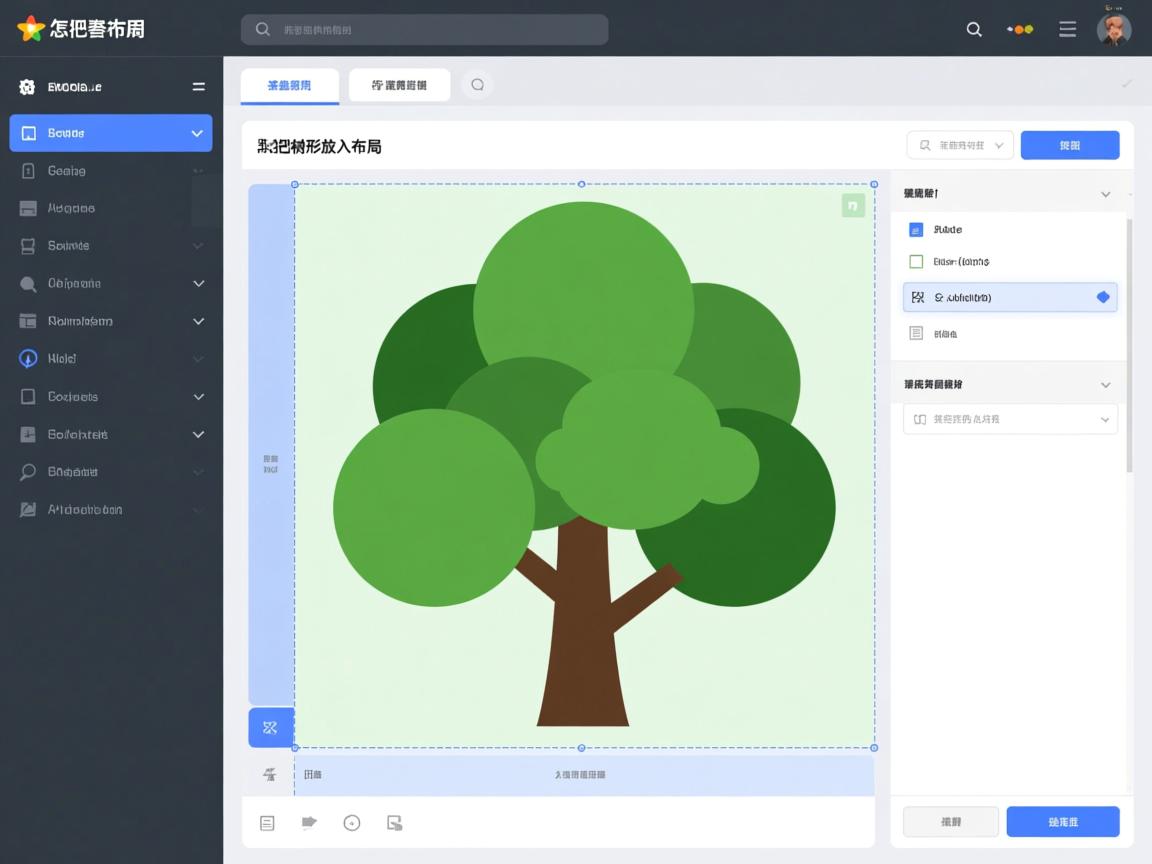Switch to the second tab above the canvas
1152x864 pixels.
(x=399, y=86)
